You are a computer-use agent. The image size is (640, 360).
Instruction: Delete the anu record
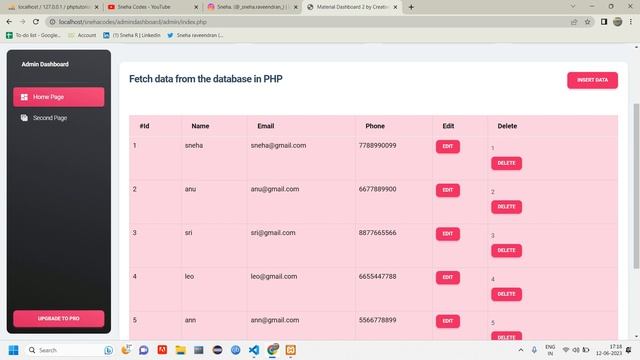point(507,207)
